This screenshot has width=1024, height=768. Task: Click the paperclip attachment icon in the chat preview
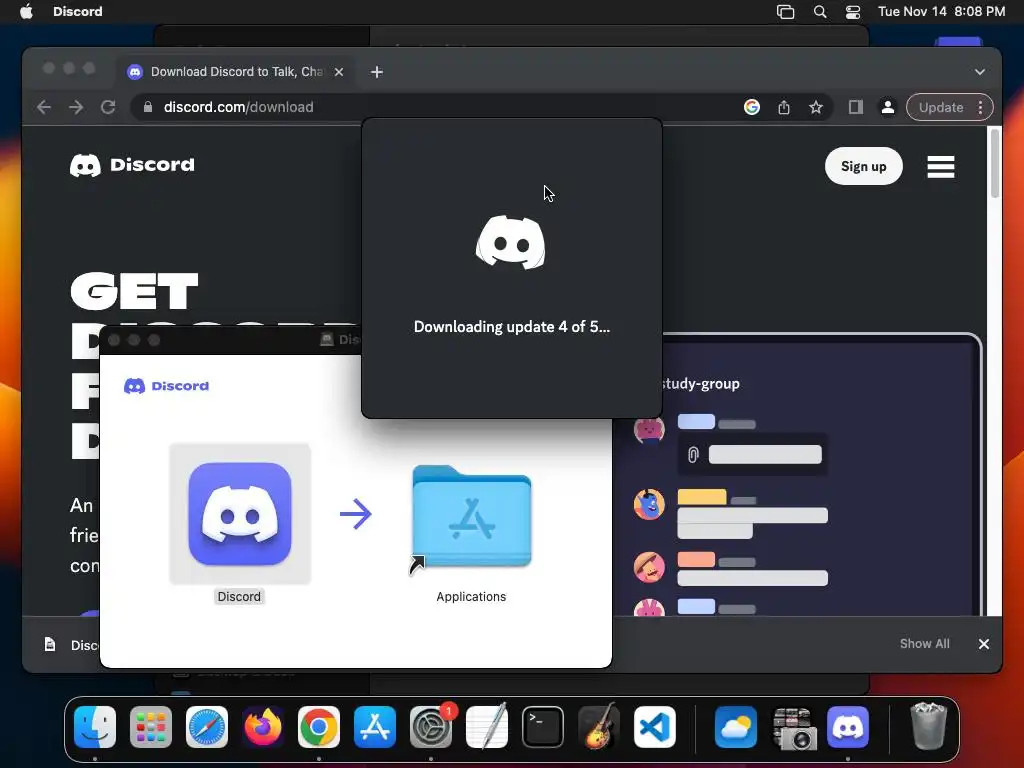click(693, 455)
